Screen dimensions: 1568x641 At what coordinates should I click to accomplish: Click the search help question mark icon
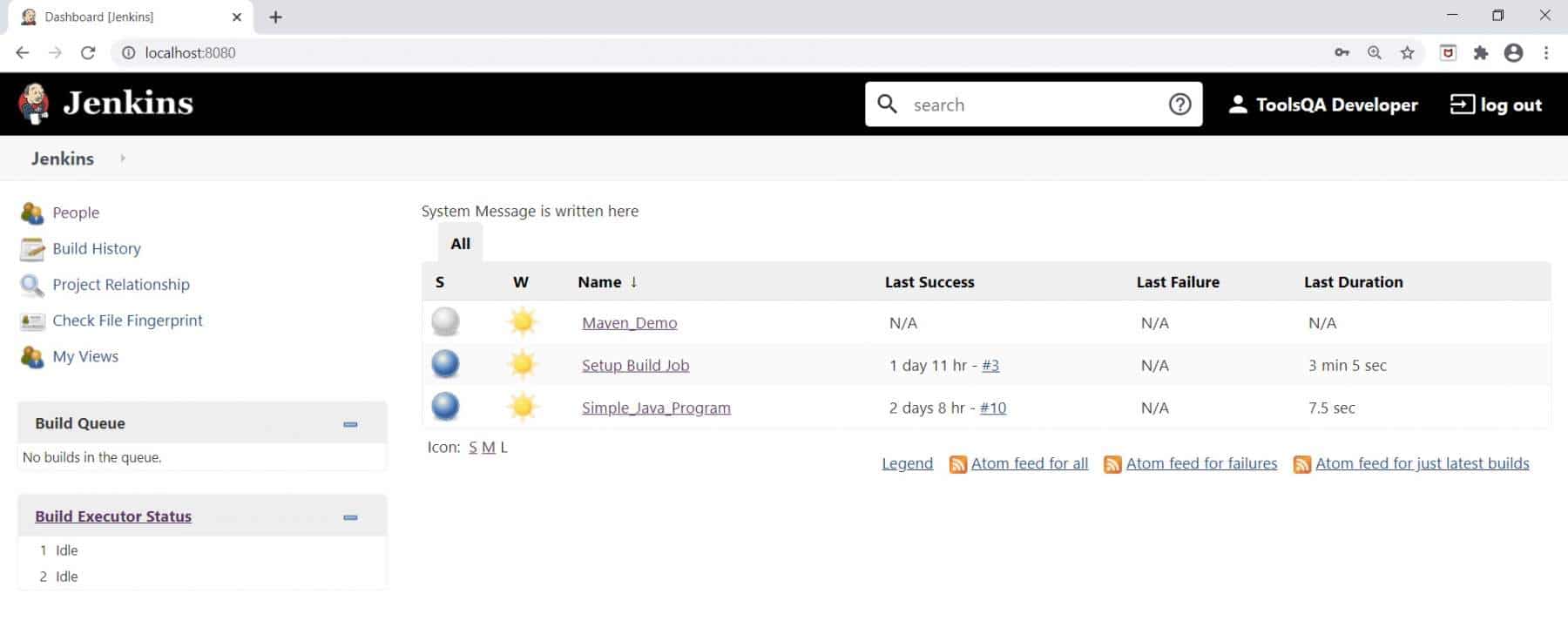point(1179,105)
